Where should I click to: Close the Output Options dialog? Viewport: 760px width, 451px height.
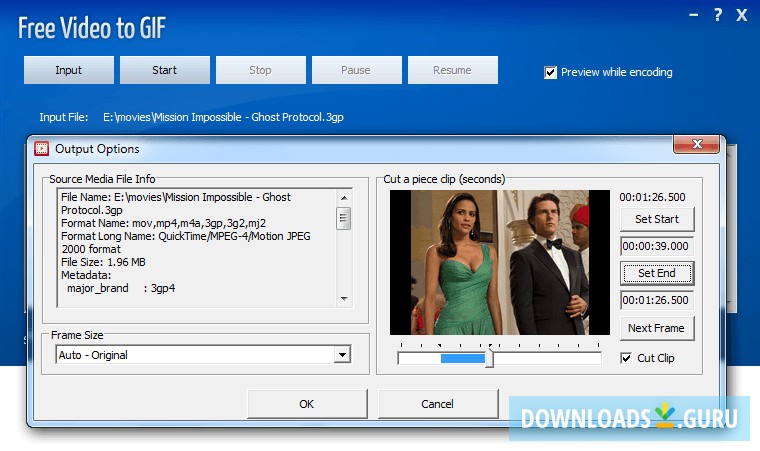point(697,144)
